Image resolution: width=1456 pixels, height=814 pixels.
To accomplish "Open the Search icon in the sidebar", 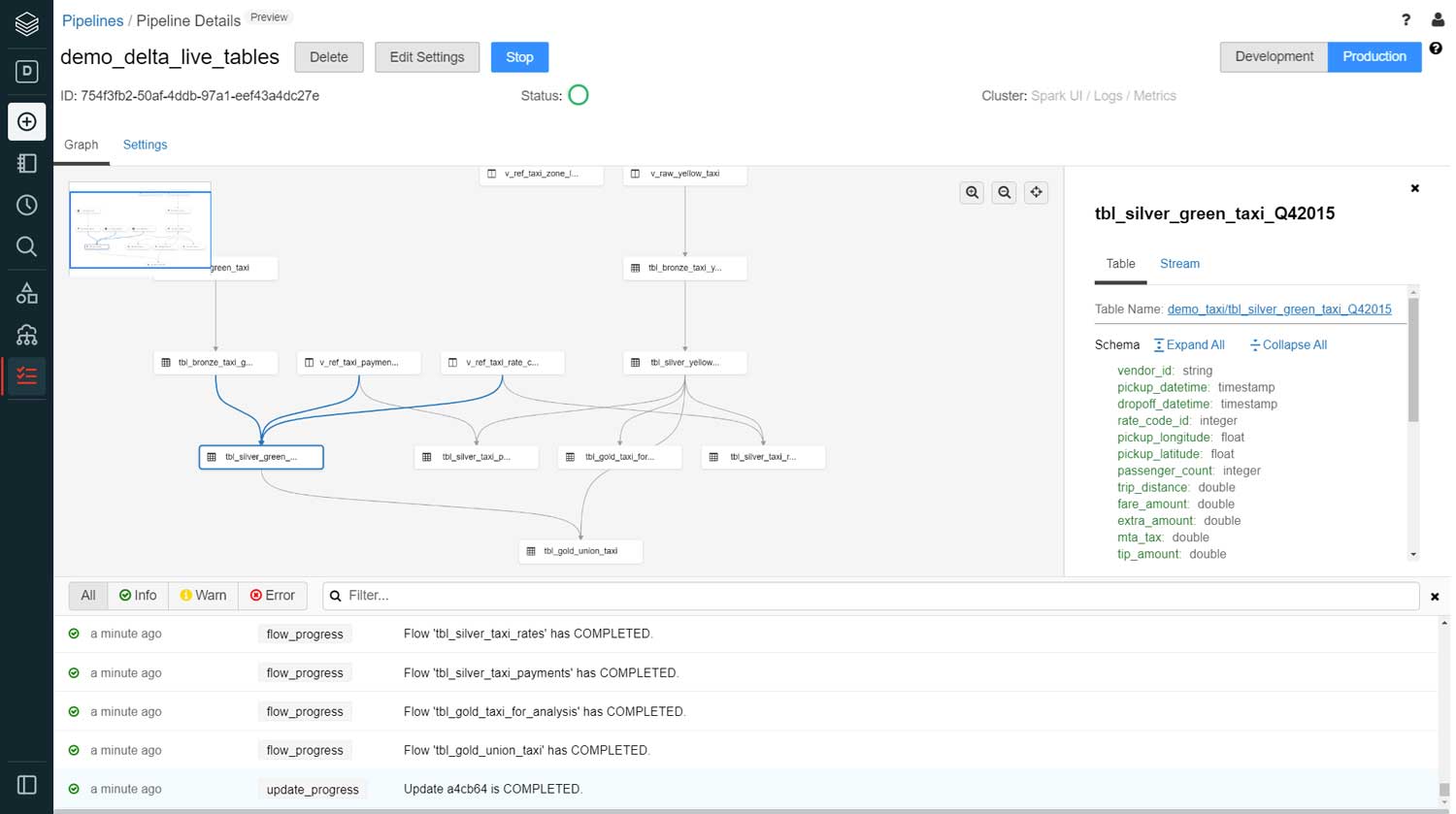I will coord(26,245).
